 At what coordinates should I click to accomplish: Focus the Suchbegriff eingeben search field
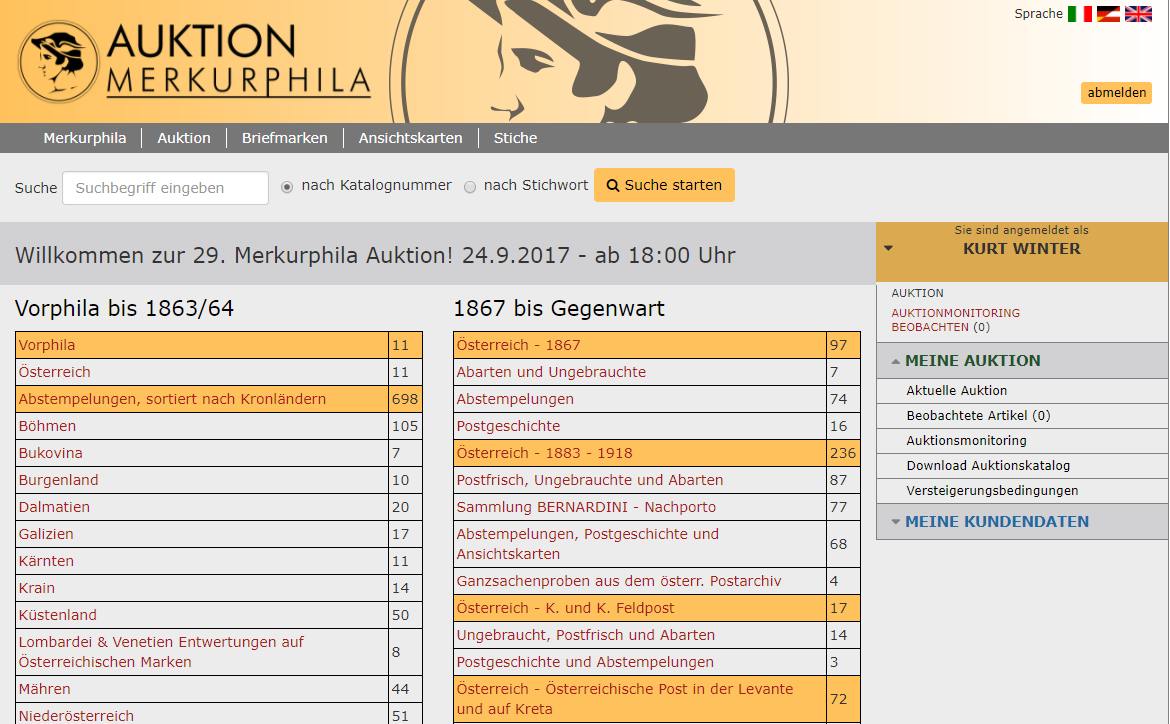coord(166,188)
